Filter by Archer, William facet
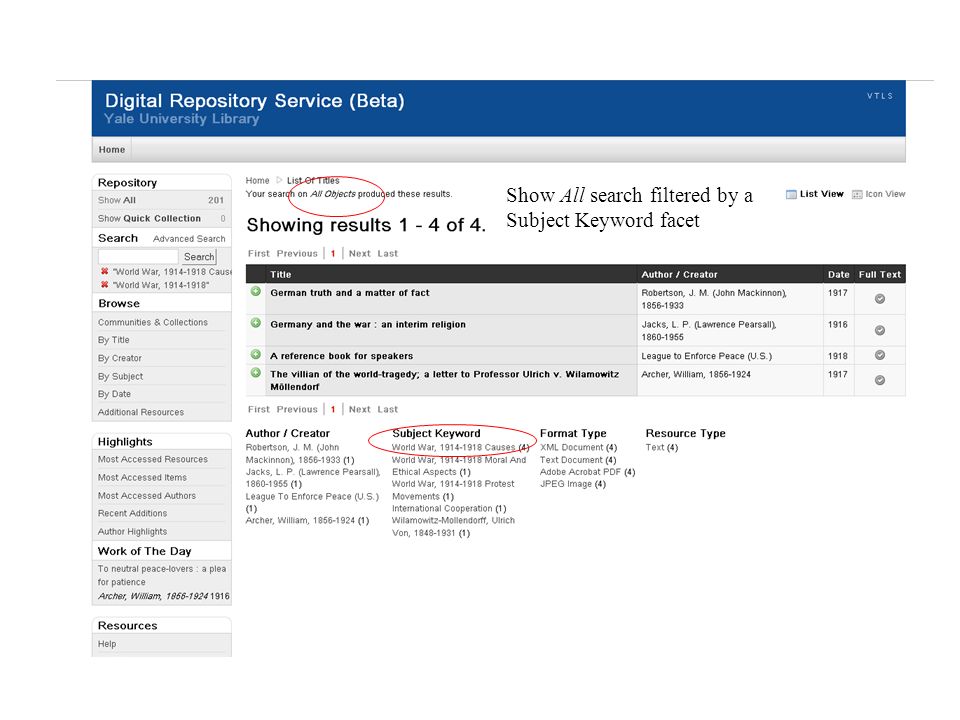This screenshot has width=960, height=720. tap(307, 520)
